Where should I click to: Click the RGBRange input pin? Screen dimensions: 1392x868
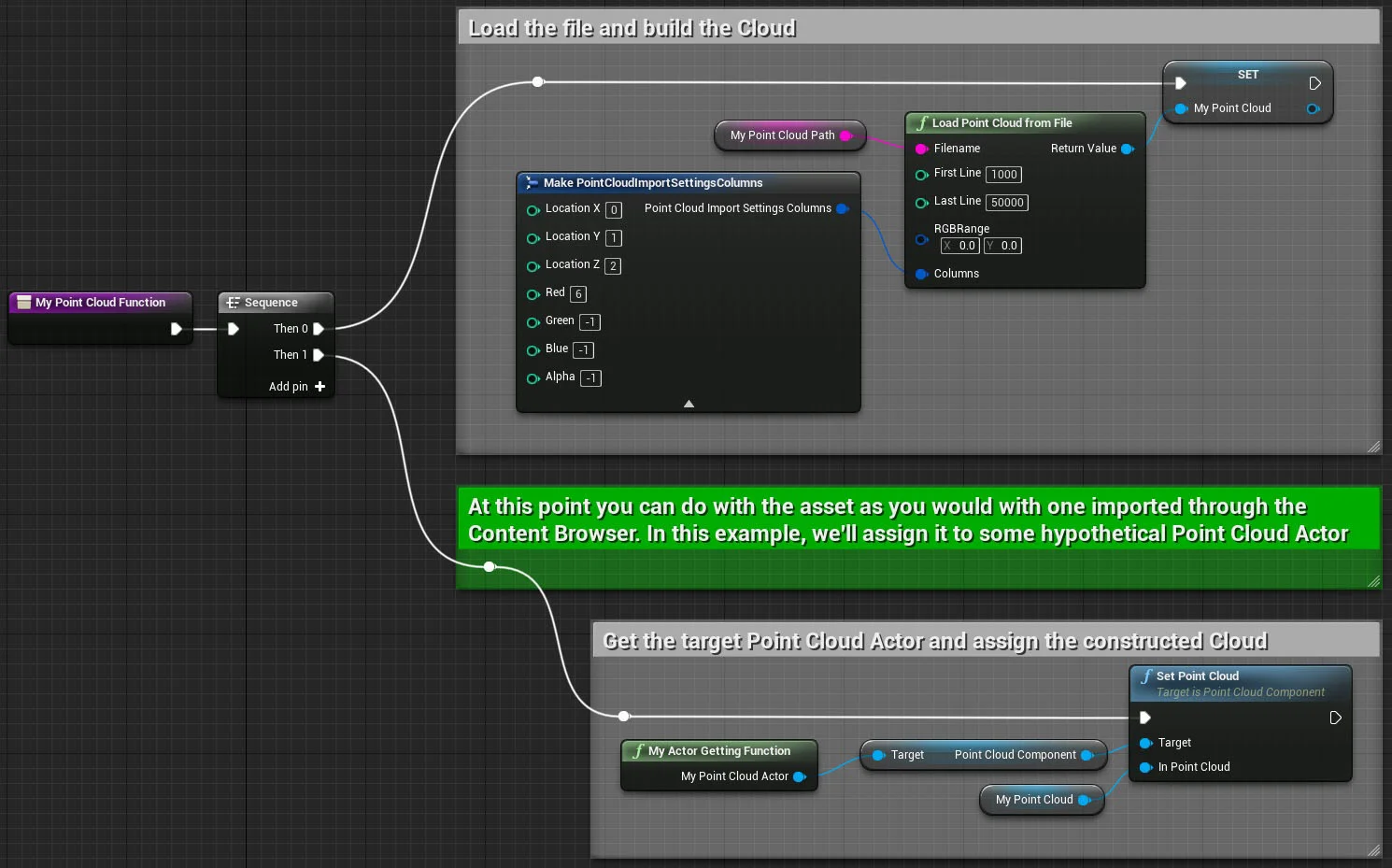coord(921,240)
